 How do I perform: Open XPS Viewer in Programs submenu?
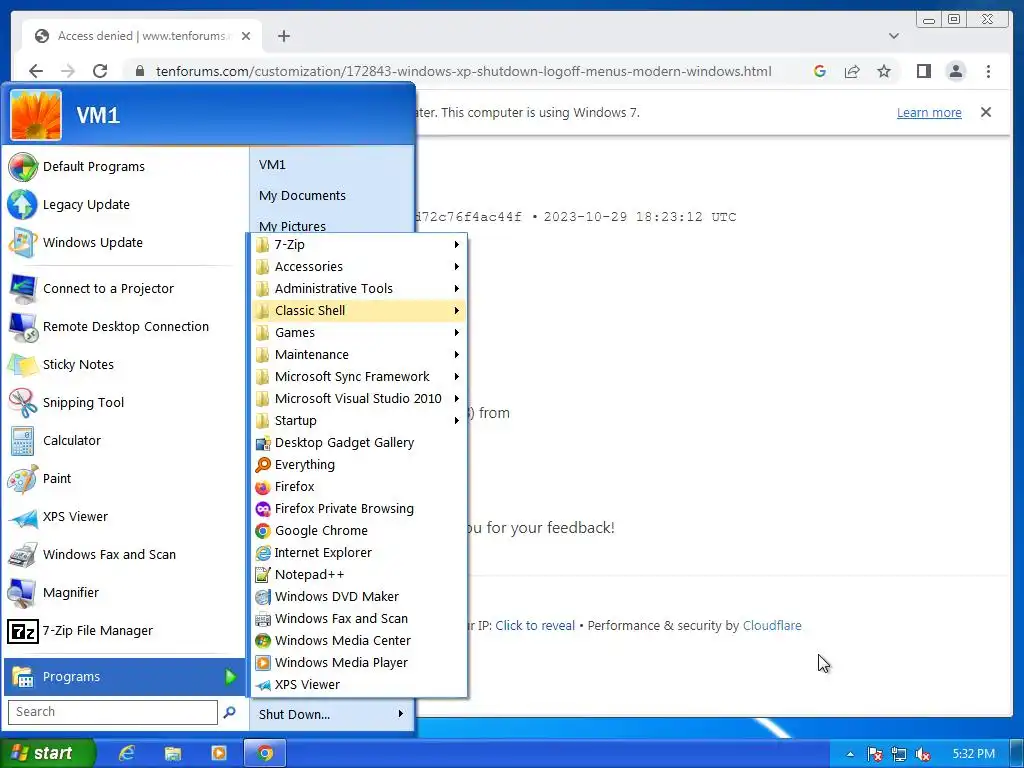point(358,684)
